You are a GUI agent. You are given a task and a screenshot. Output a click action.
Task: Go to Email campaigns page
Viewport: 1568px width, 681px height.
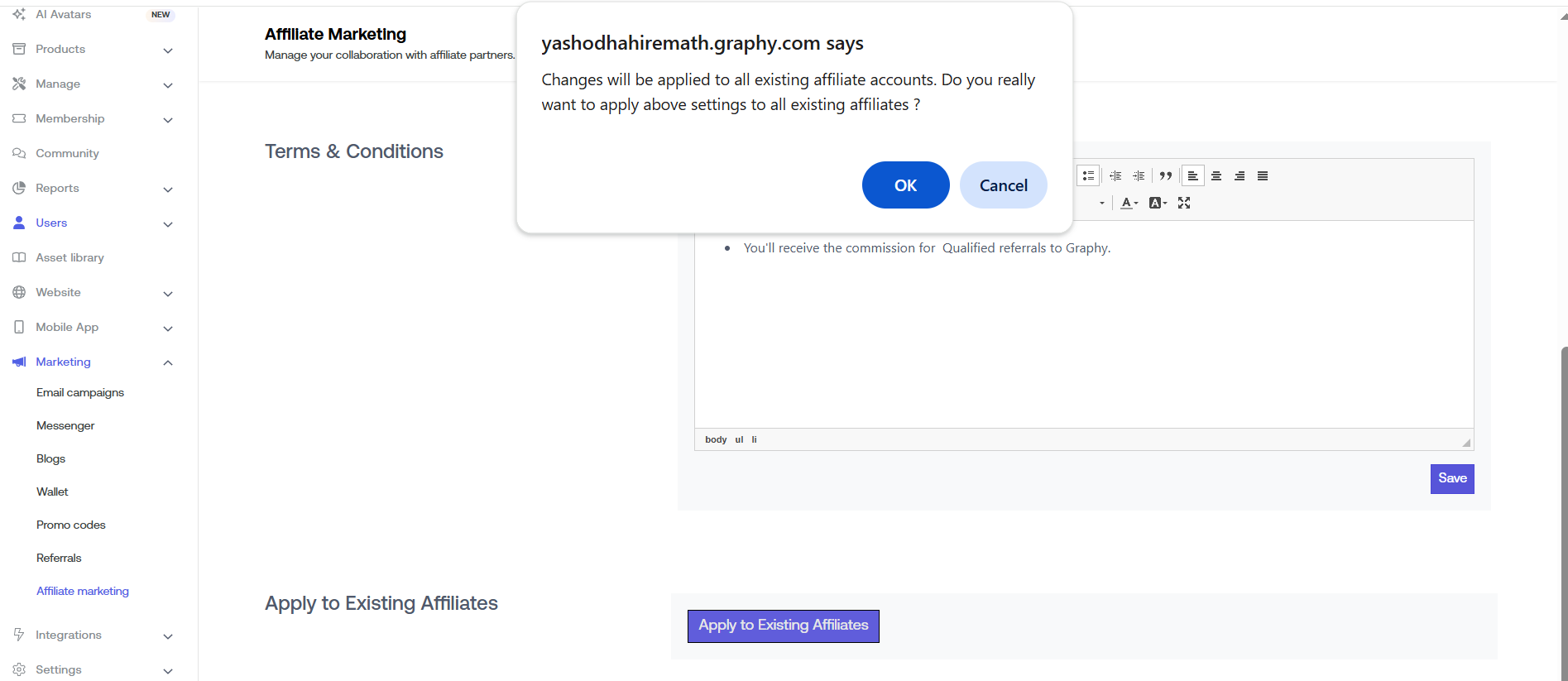[x=80, y=392]
